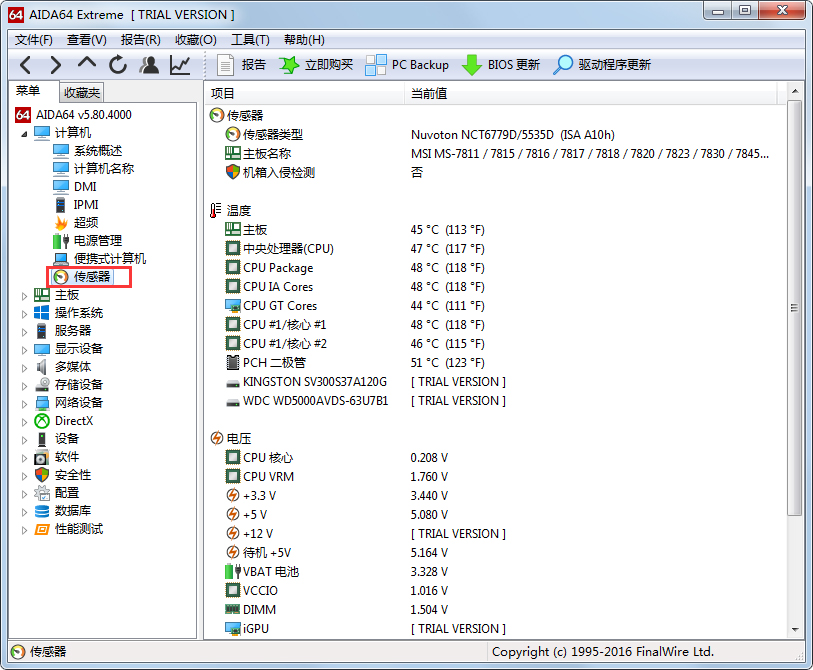813x670 pixels.
Task: Expand the 数据库 tree node
Action: click(24, 512)
